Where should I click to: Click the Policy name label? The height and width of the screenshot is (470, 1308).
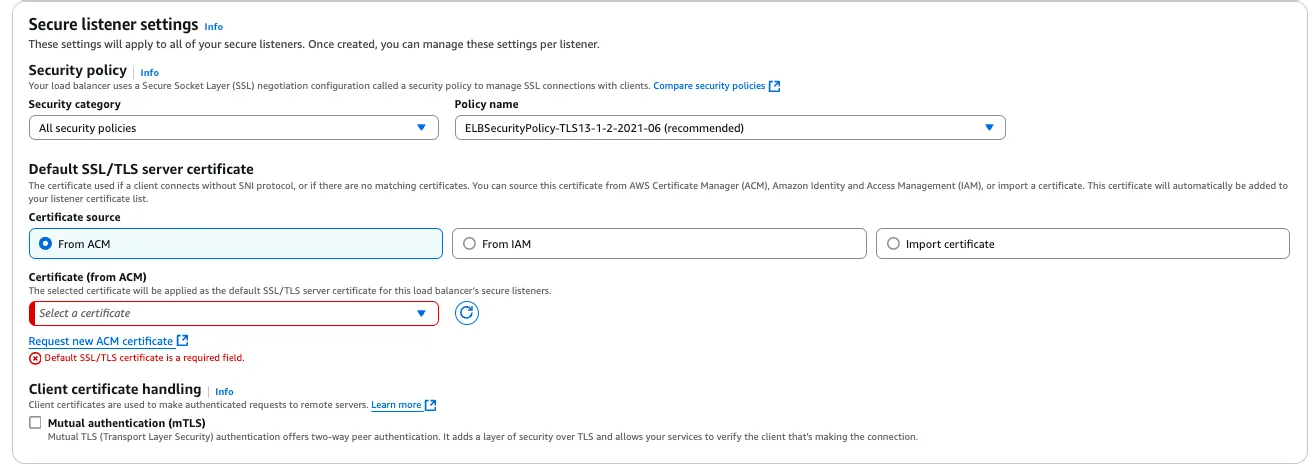tap(486, 104)
